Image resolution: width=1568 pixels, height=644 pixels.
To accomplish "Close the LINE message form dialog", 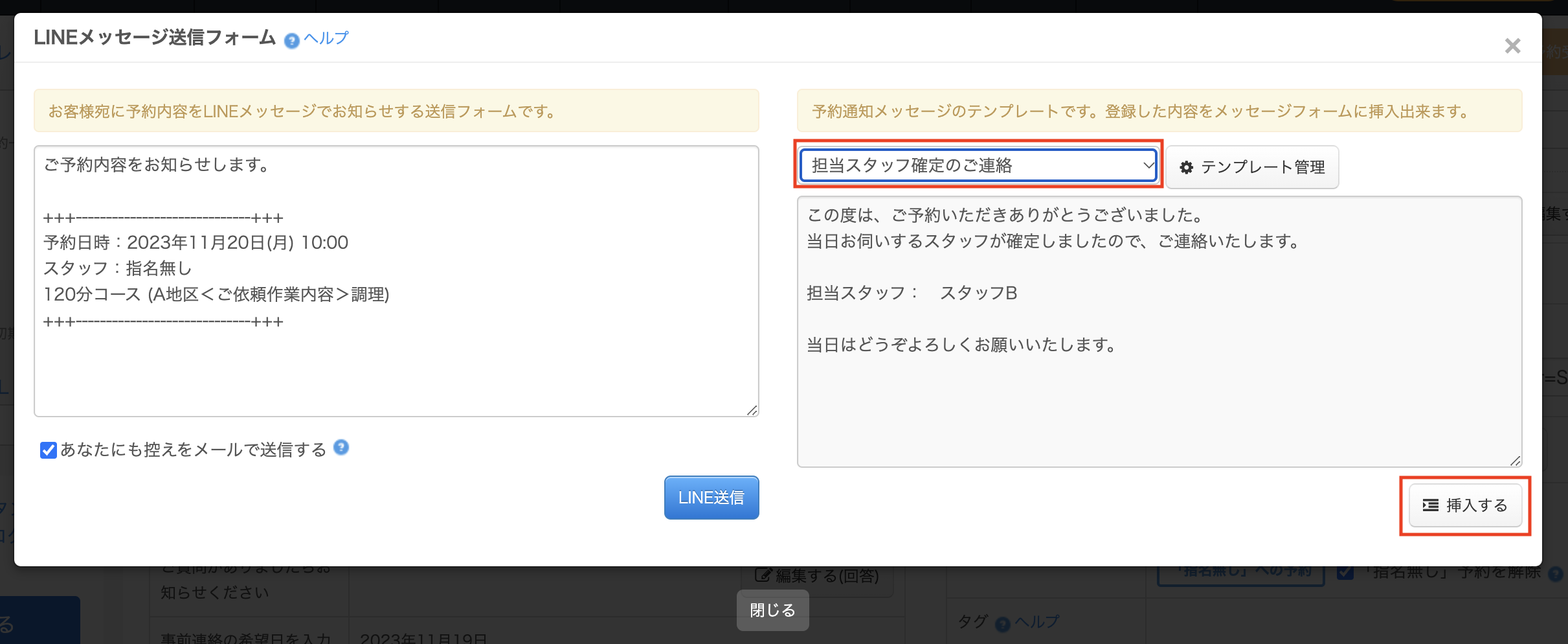I will [1512, 46].
